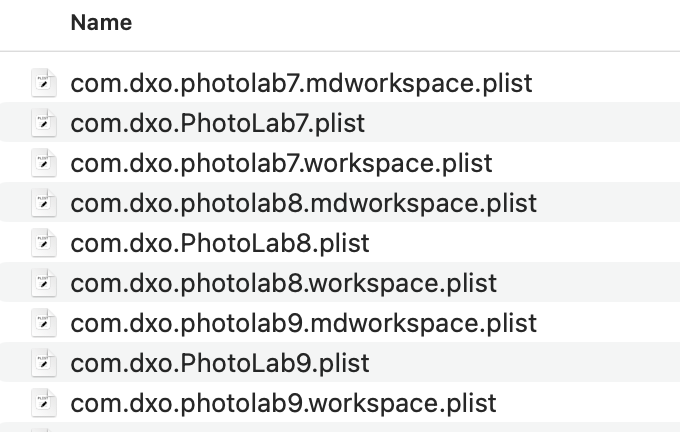680x432 pixels.
Task: Select file name com.dxo.PhotoLab9.plist
Action: tap(220, 363)
